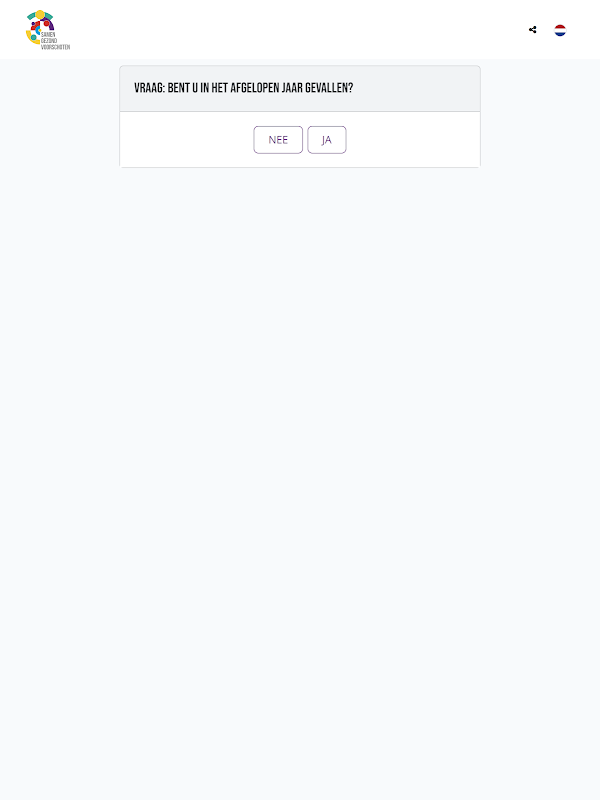Image resolution: width=600 pixels, height=800 pixels.
Task: Select the question heading text
Action: point(243,88)
